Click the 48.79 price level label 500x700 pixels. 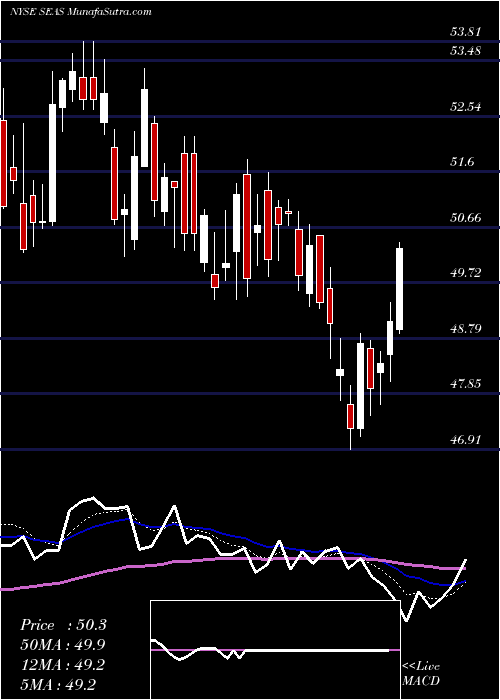pyautogui.click(x=465, y=329)
